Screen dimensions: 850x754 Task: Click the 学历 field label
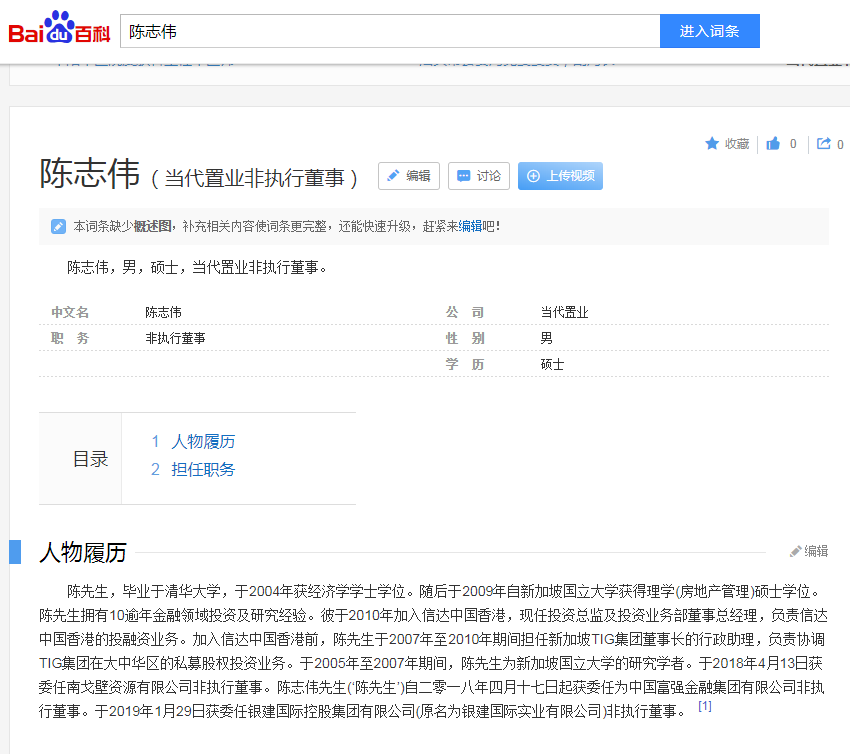(x=465, y=364)
